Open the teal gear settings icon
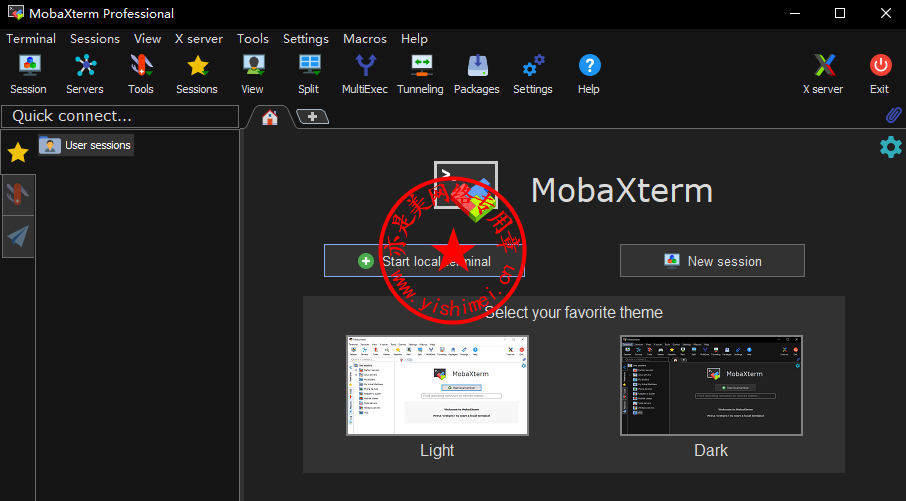The width and height of the screenshot is (906, 501). (x=890, y=147)
